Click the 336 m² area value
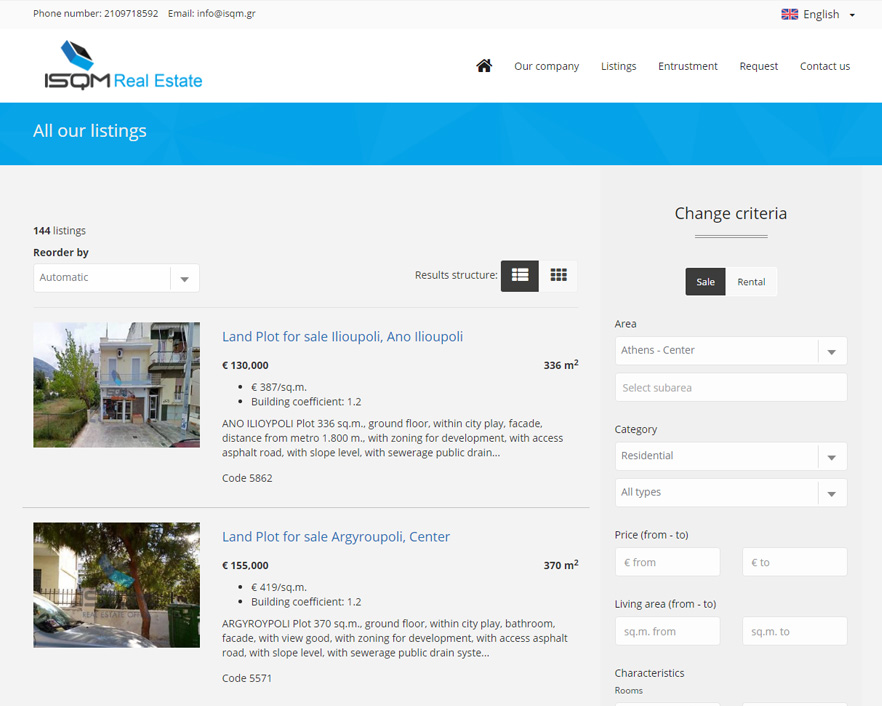 pos(561,365)
